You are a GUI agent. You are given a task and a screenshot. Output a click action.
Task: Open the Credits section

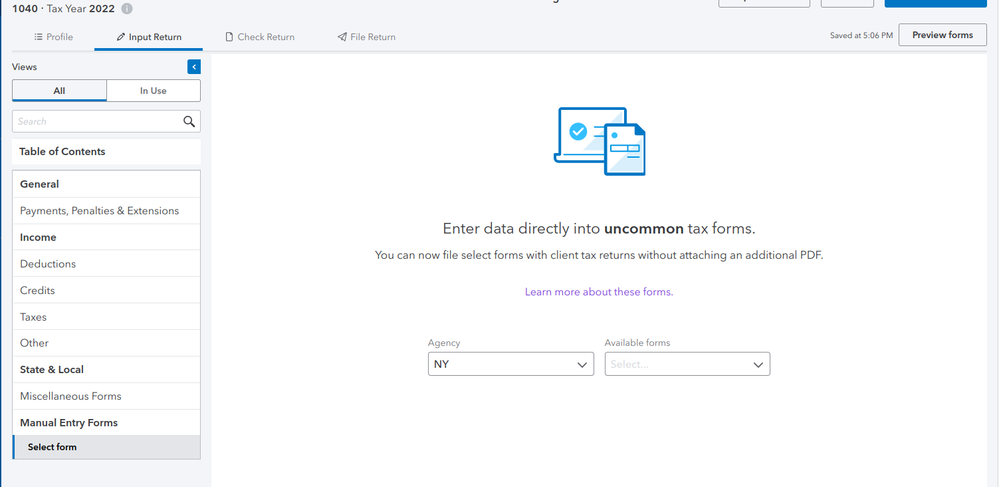pyautogui.click(x=38, y=290)
